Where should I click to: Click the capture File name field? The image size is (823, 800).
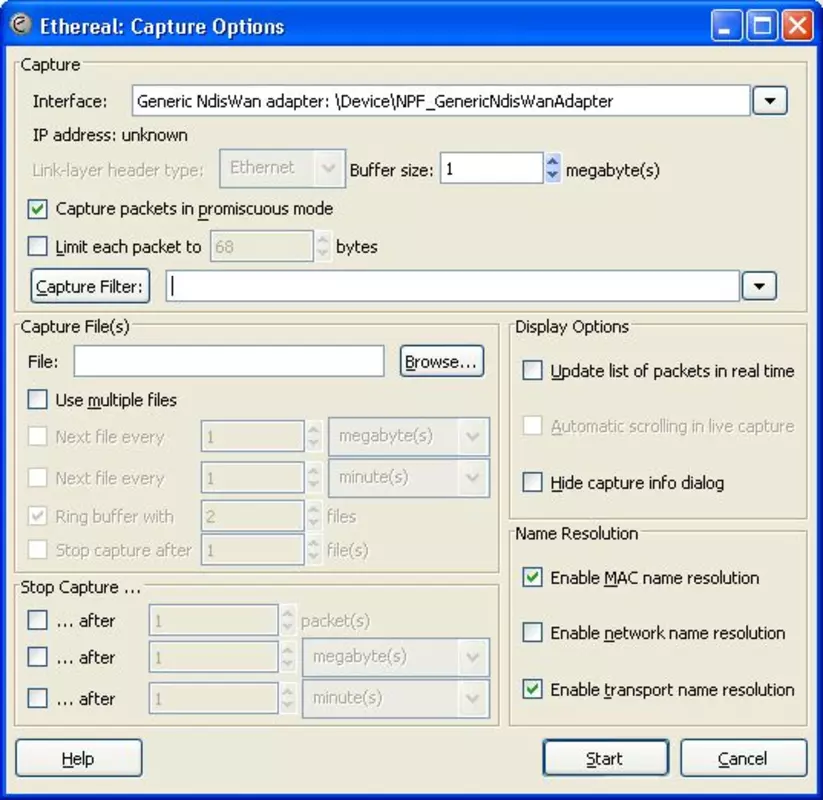[229, 361]
